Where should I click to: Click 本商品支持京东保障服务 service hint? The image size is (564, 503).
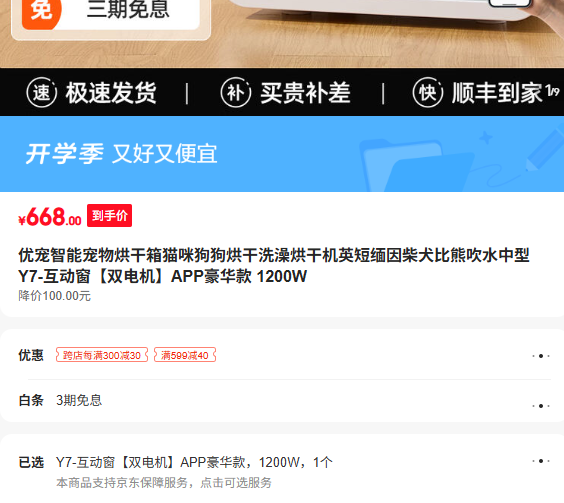pyautogui.click(x=164, y=482)
